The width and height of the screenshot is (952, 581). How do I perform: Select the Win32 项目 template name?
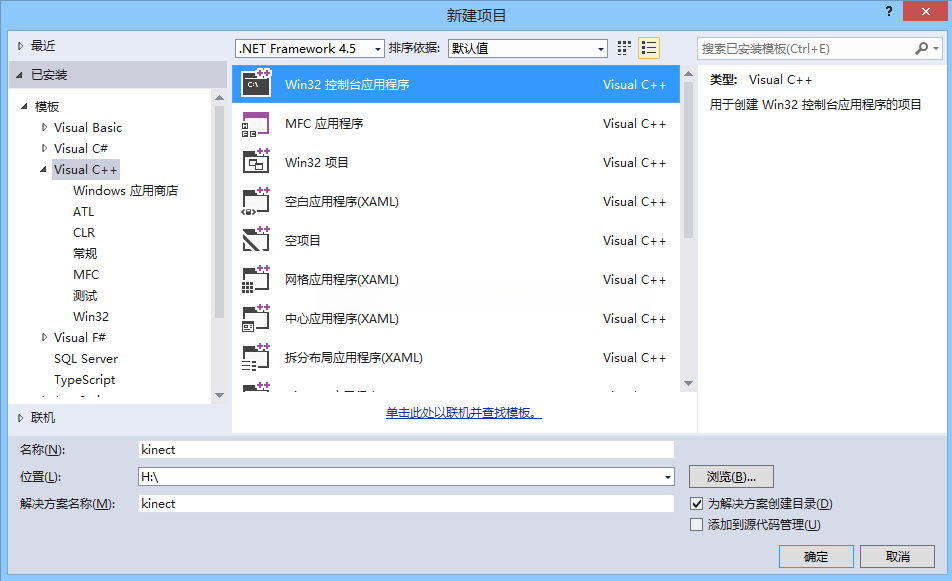[317, 163]
